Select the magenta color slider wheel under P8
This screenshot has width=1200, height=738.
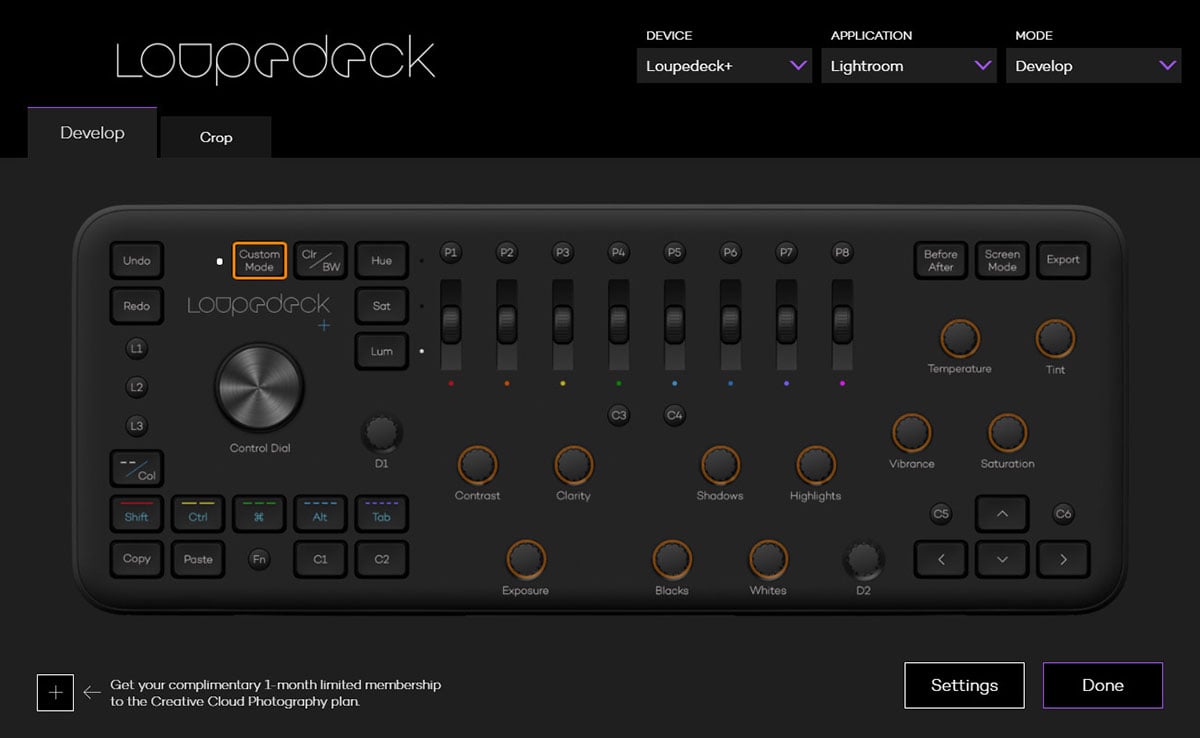[x=842, y=325]
